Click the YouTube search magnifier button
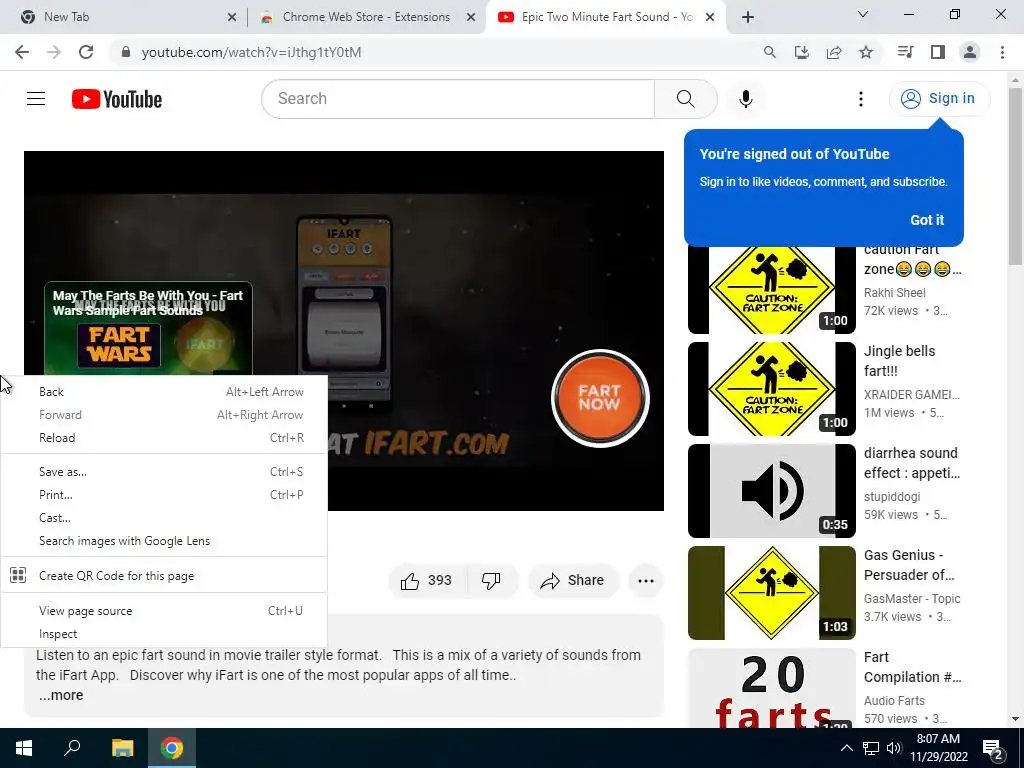 686,99
